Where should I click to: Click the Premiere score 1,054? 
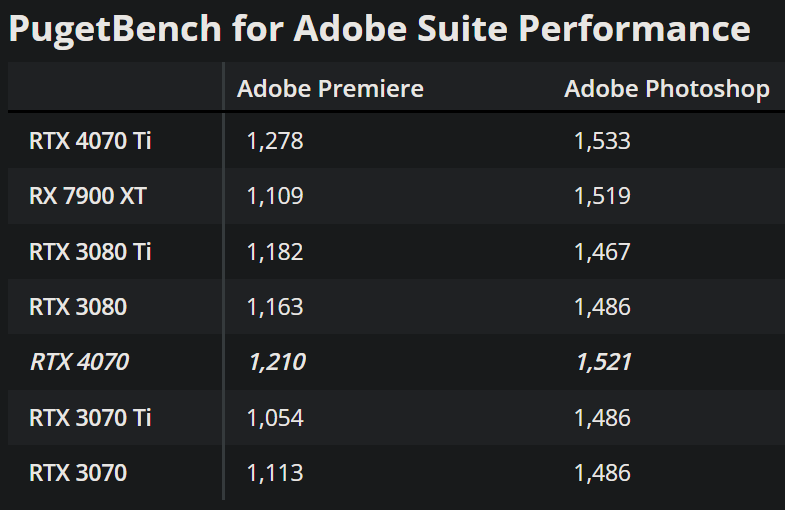click(274, 416)
